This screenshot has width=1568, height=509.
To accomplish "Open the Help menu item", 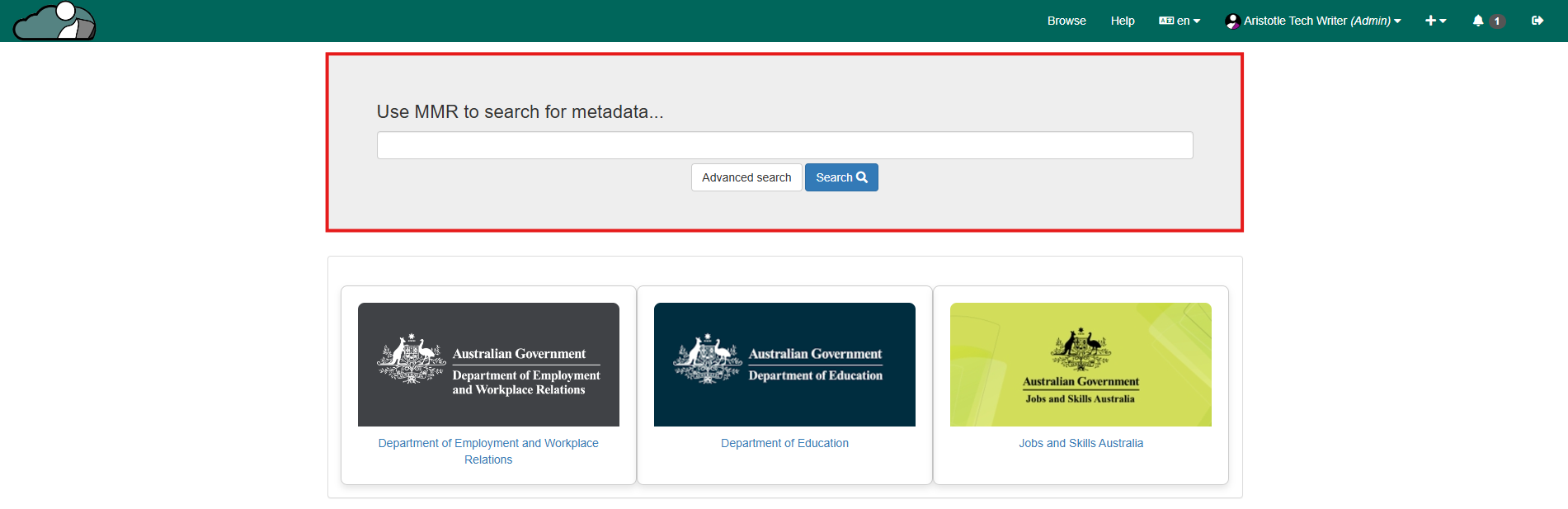I will (1122, 21).
